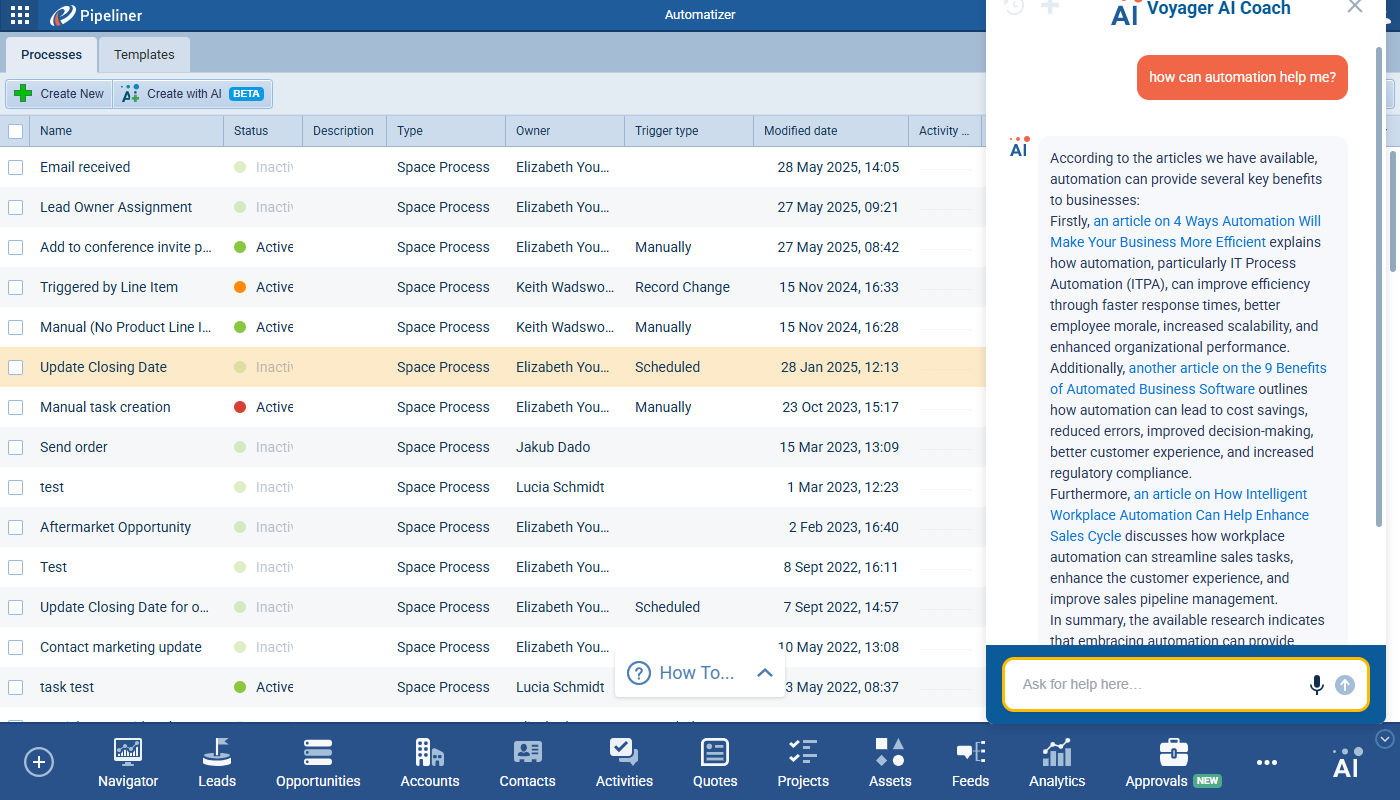Click the microphone icon in chat input
Viewport: 1400px width, 800px height.
tap(1317, 685)
